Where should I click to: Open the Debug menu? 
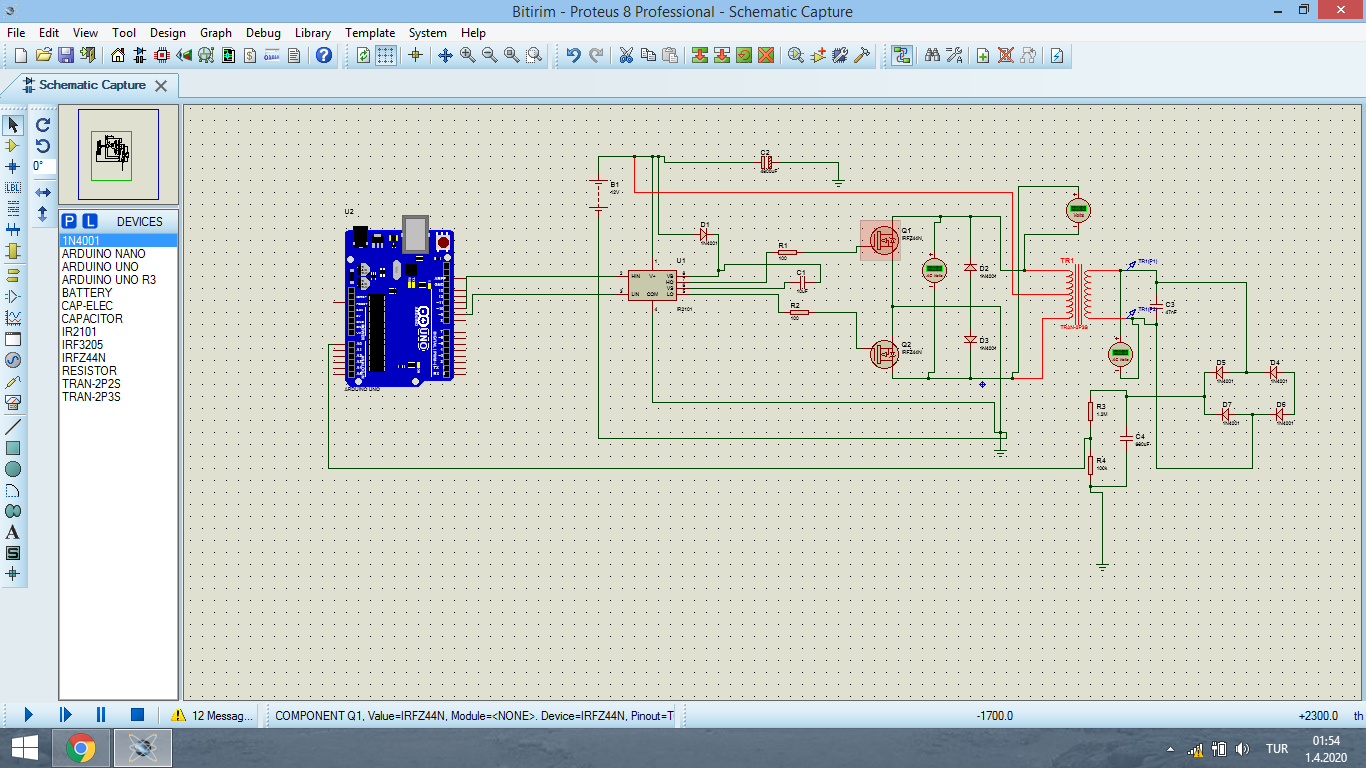tap(263, 32)
